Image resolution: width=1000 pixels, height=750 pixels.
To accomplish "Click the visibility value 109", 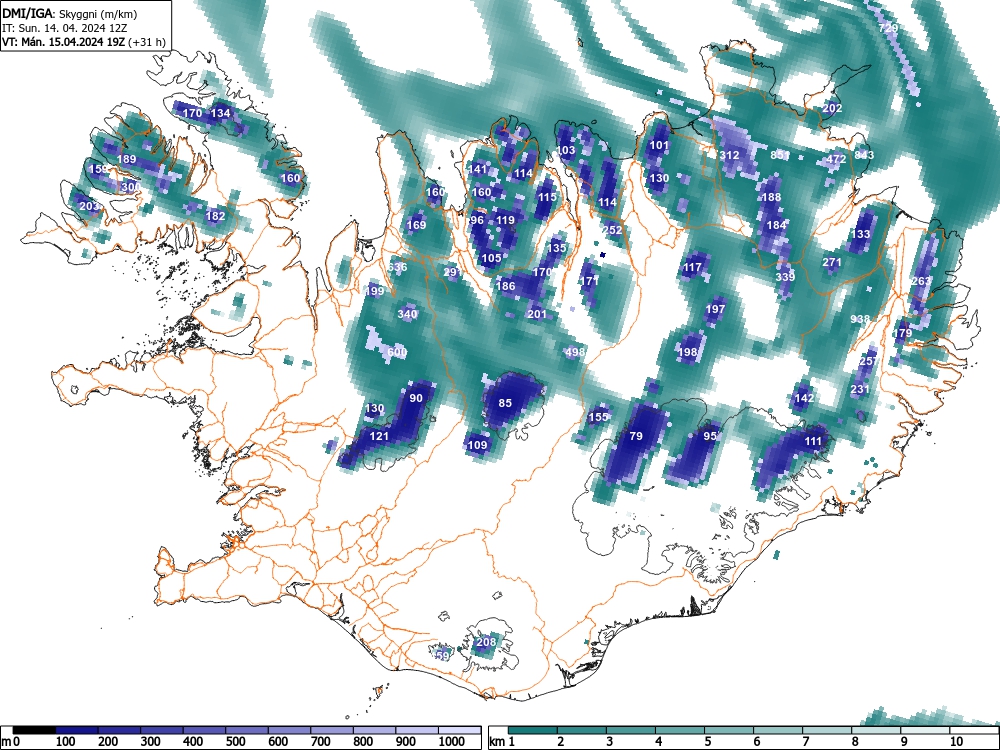I will 477,445.
